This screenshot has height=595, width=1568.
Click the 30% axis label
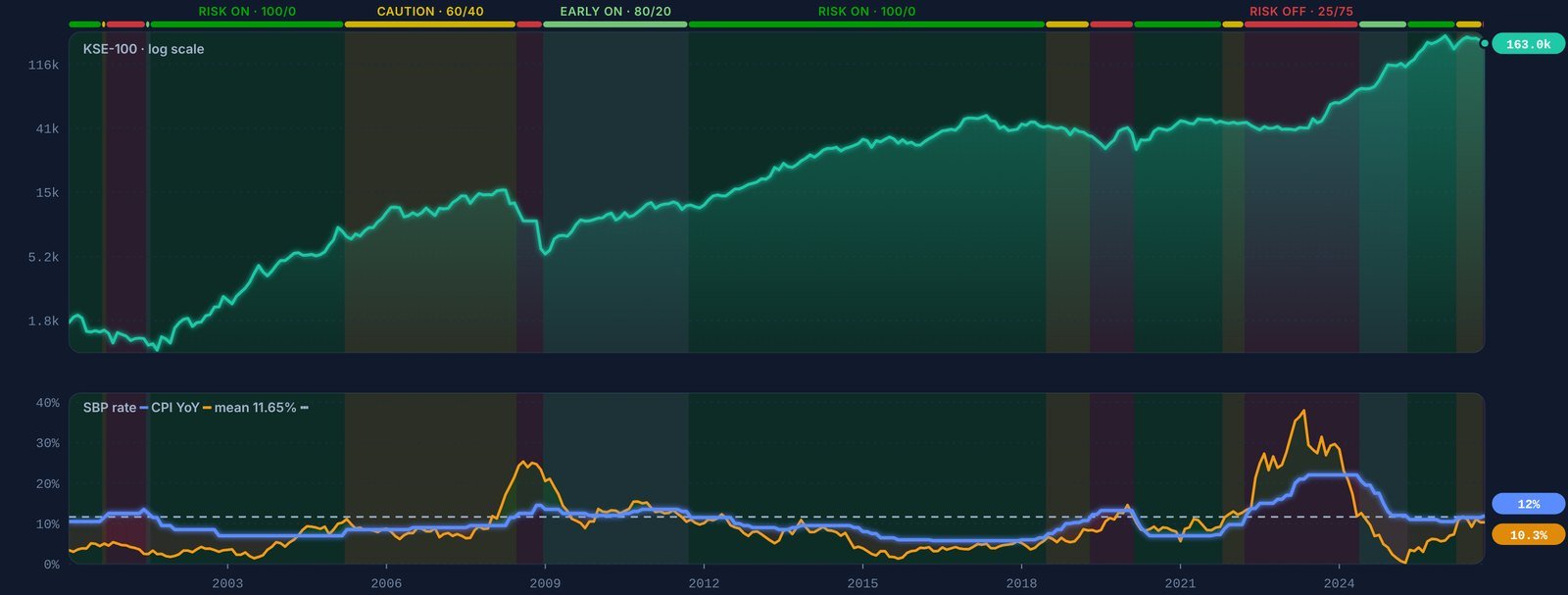(47, 443)
